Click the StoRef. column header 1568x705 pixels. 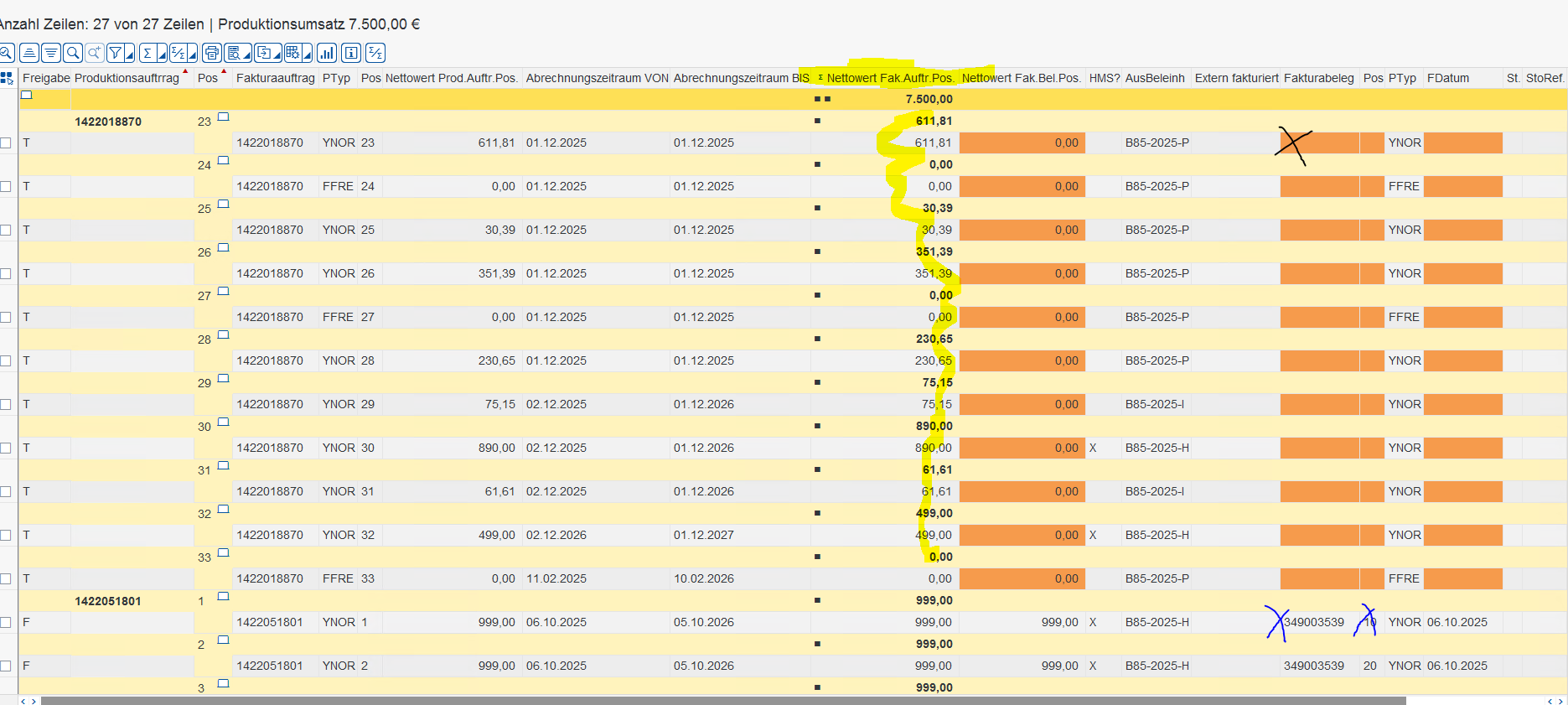click(x=1545, y=78)
